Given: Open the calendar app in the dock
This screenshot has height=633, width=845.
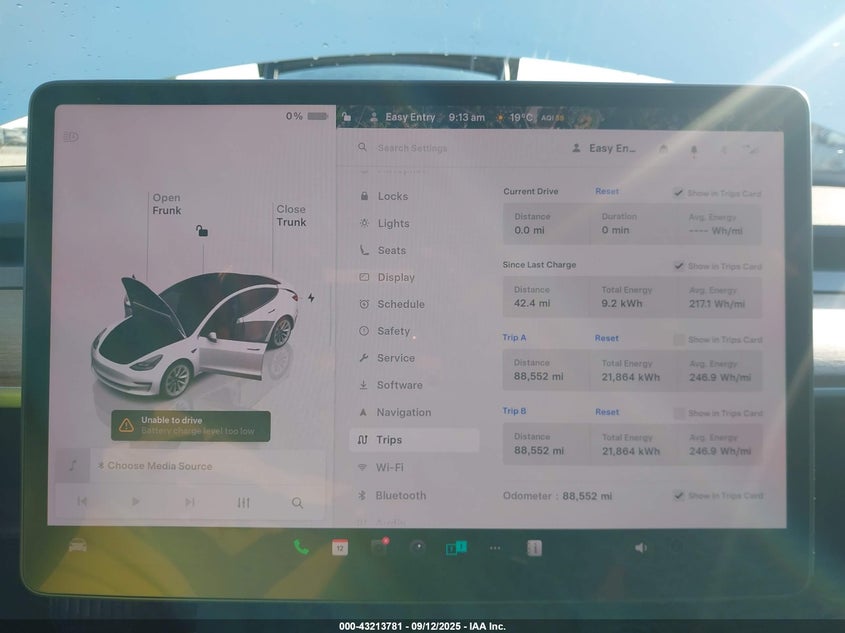Looking at the screenshot, I should tap(340, 547).
